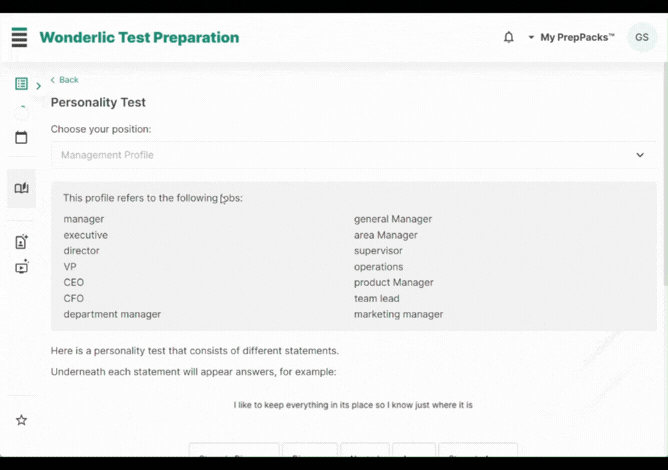Click the 'team lead' job entry
Screen dimensions: 668x470
pos(377,298)
